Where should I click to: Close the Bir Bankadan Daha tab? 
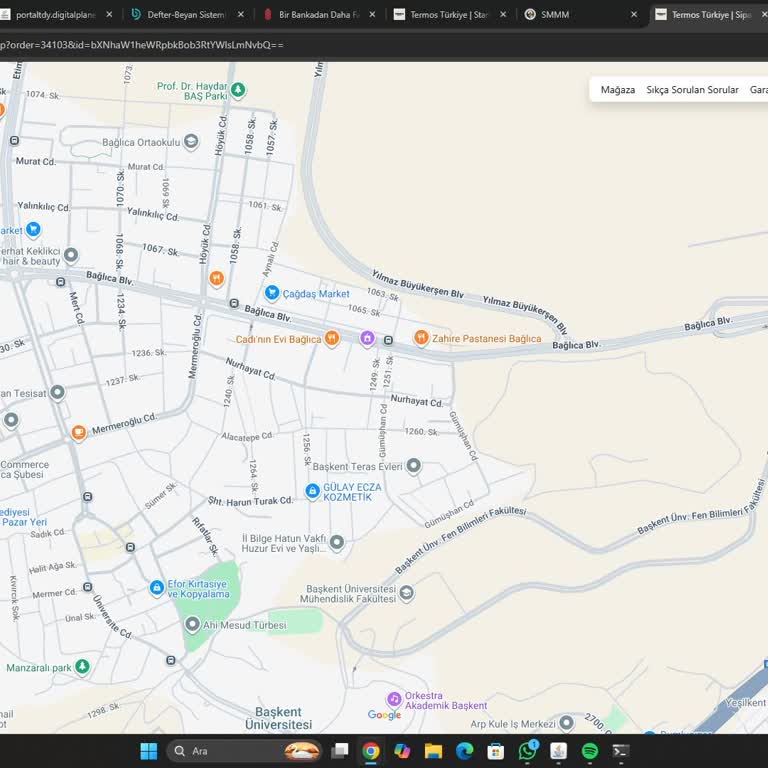click(x=373, y=15)
